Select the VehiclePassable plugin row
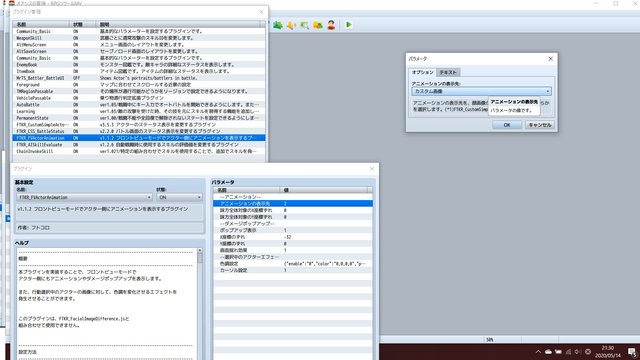This screenshot has height=360, width=640. pos(139,98)
